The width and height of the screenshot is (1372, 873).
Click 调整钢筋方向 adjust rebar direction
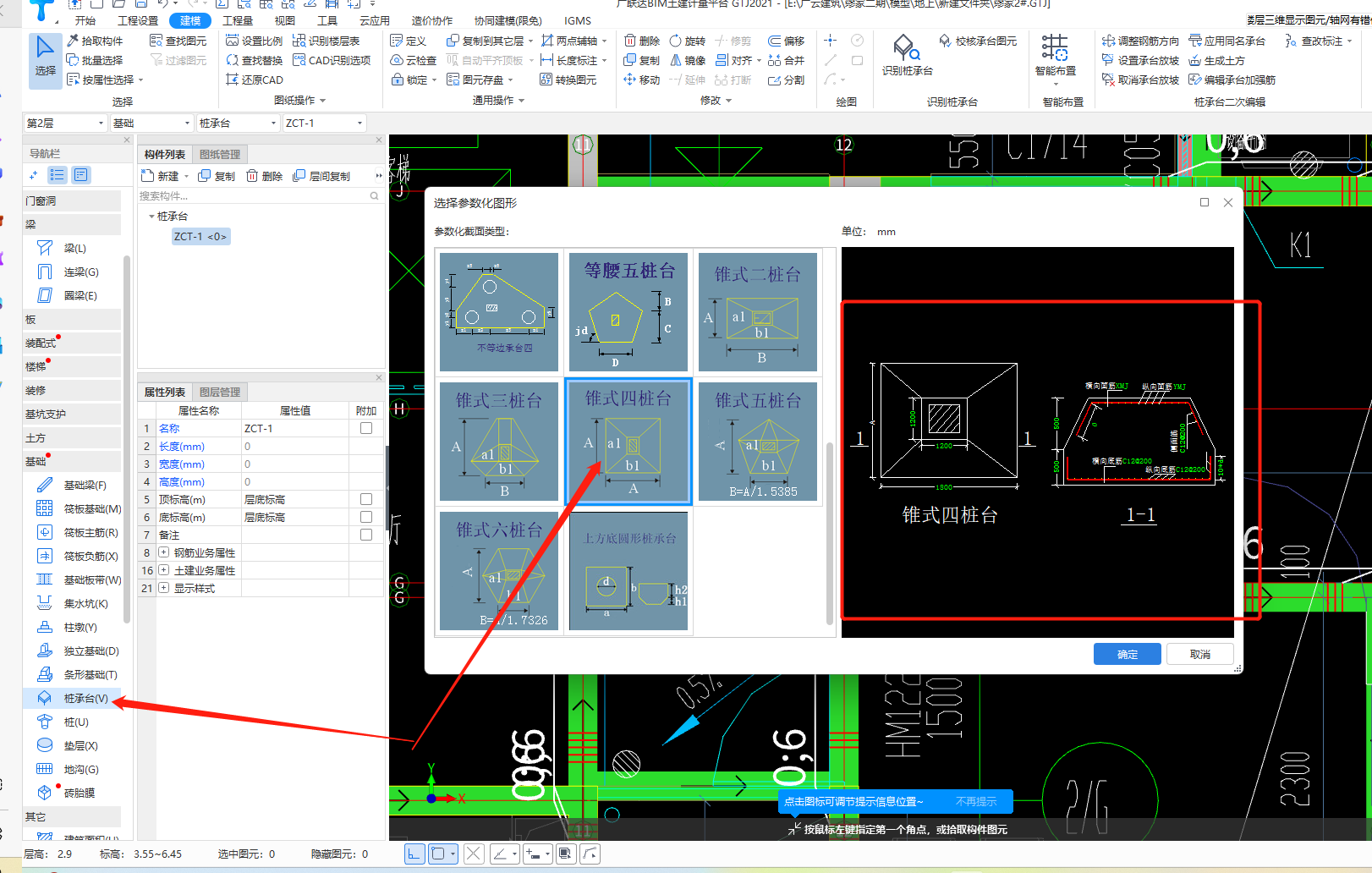click(x=1140, y=41)
